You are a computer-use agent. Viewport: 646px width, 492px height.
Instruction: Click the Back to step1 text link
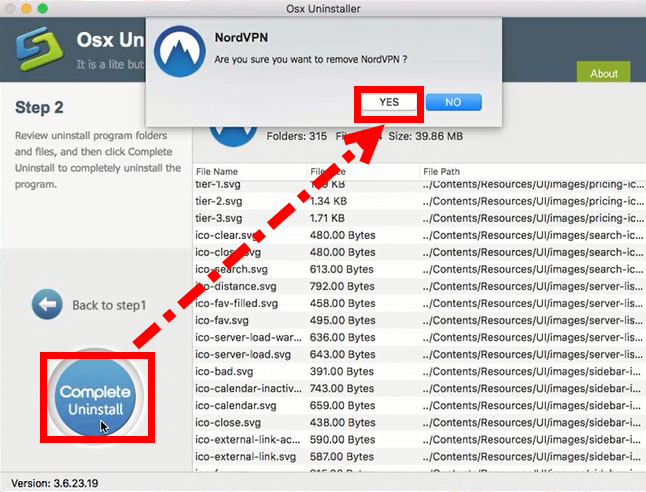click(109, 305)
